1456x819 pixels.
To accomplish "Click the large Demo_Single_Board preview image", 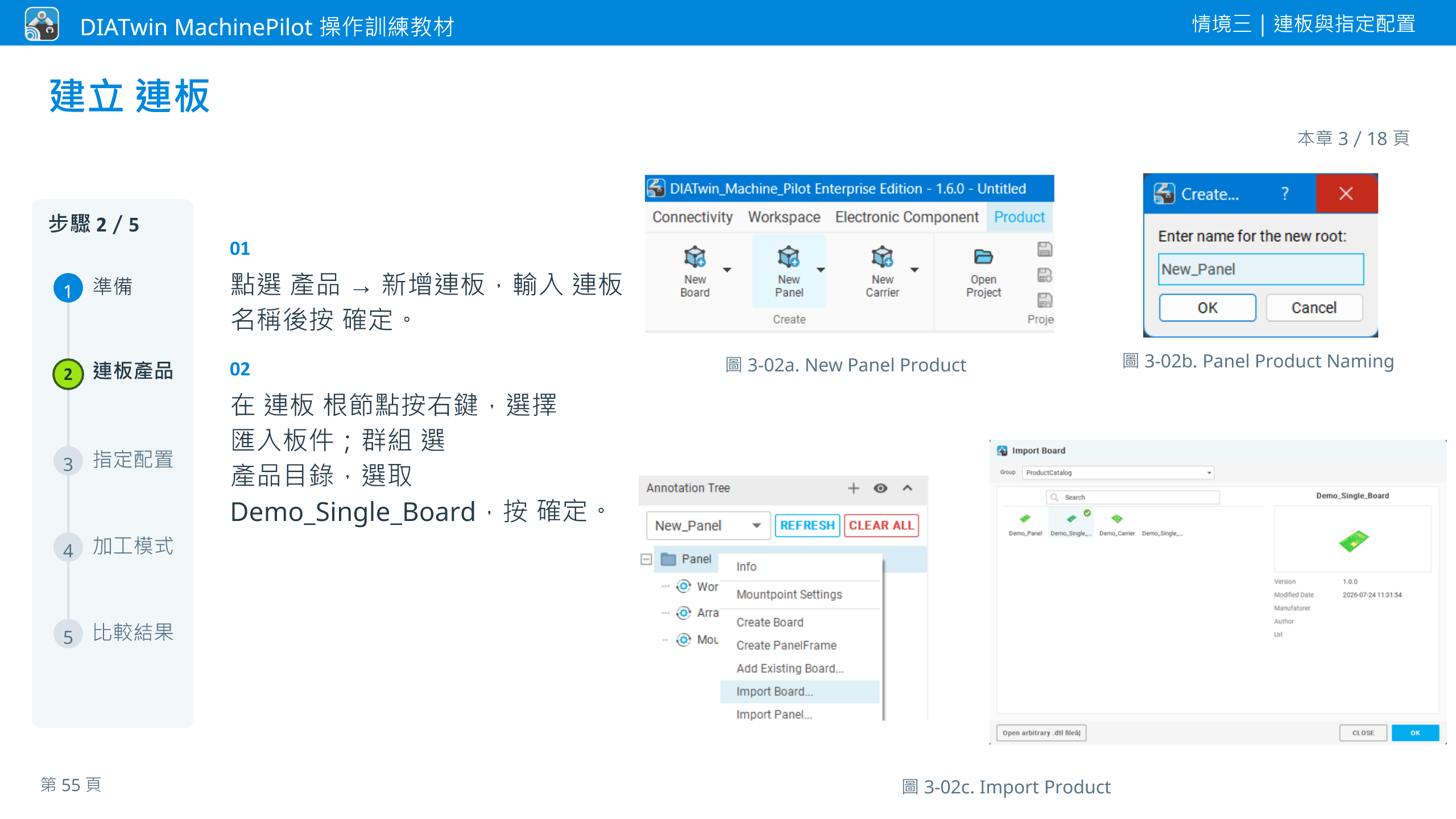I will [x=1353, y=540].
